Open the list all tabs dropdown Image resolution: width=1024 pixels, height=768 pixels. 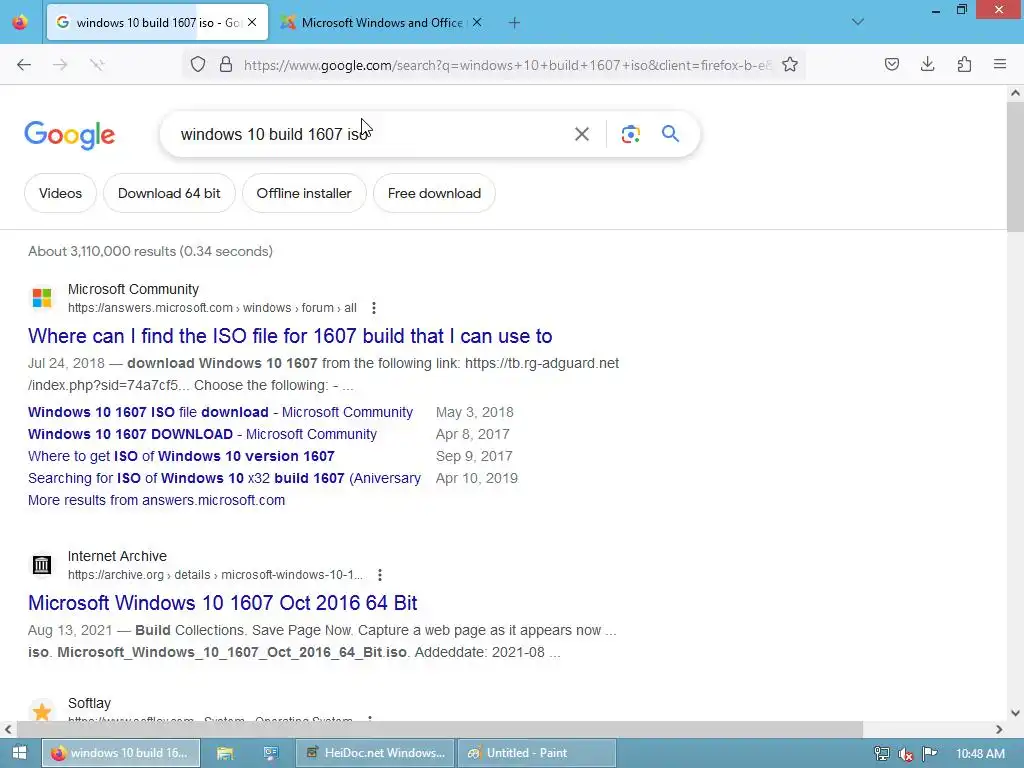pyautogui.click(x=857, y=22)
